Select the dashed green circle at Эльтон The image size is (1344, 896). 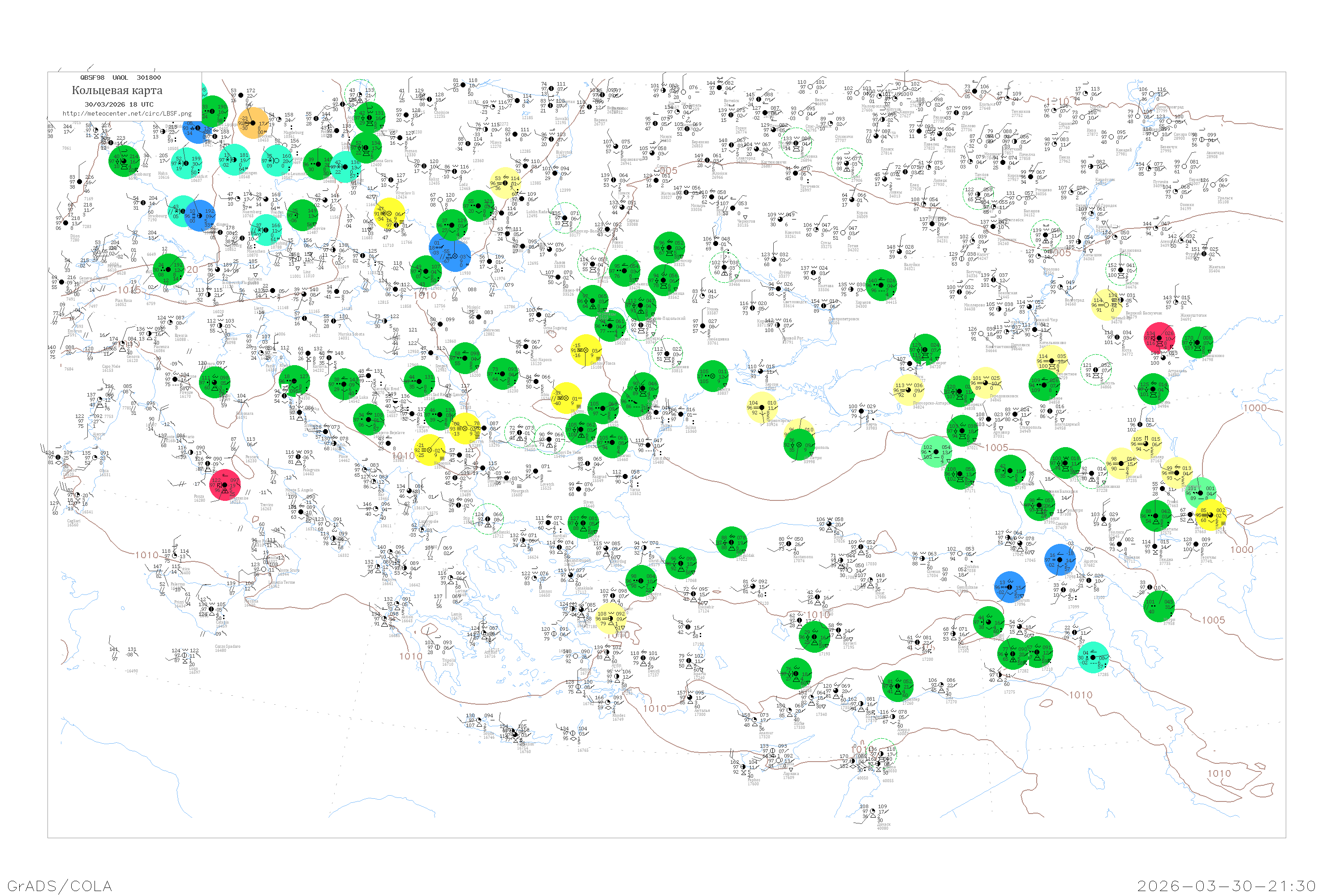coord(1121,270)
